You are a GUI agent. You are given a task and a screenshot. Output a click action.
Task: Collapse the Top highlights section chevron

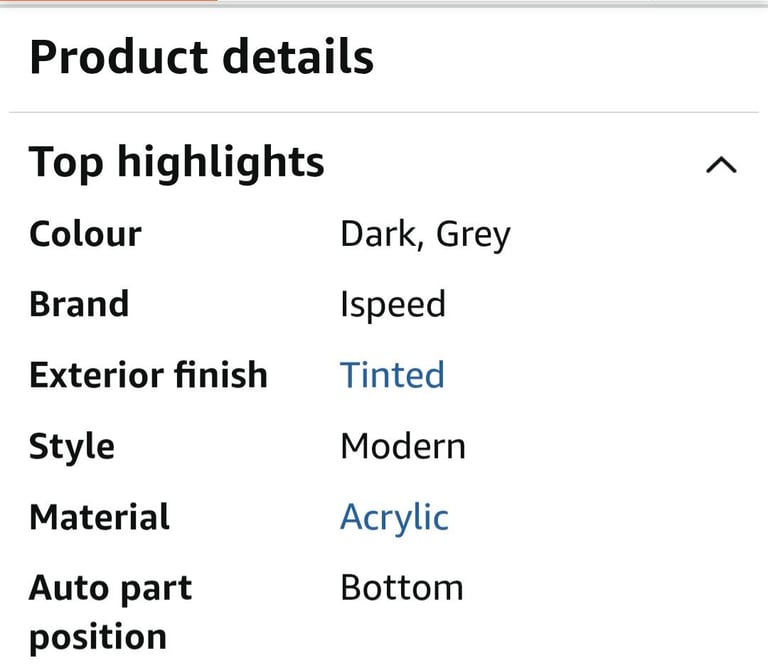pyautogui.click(x=721, y=165)
